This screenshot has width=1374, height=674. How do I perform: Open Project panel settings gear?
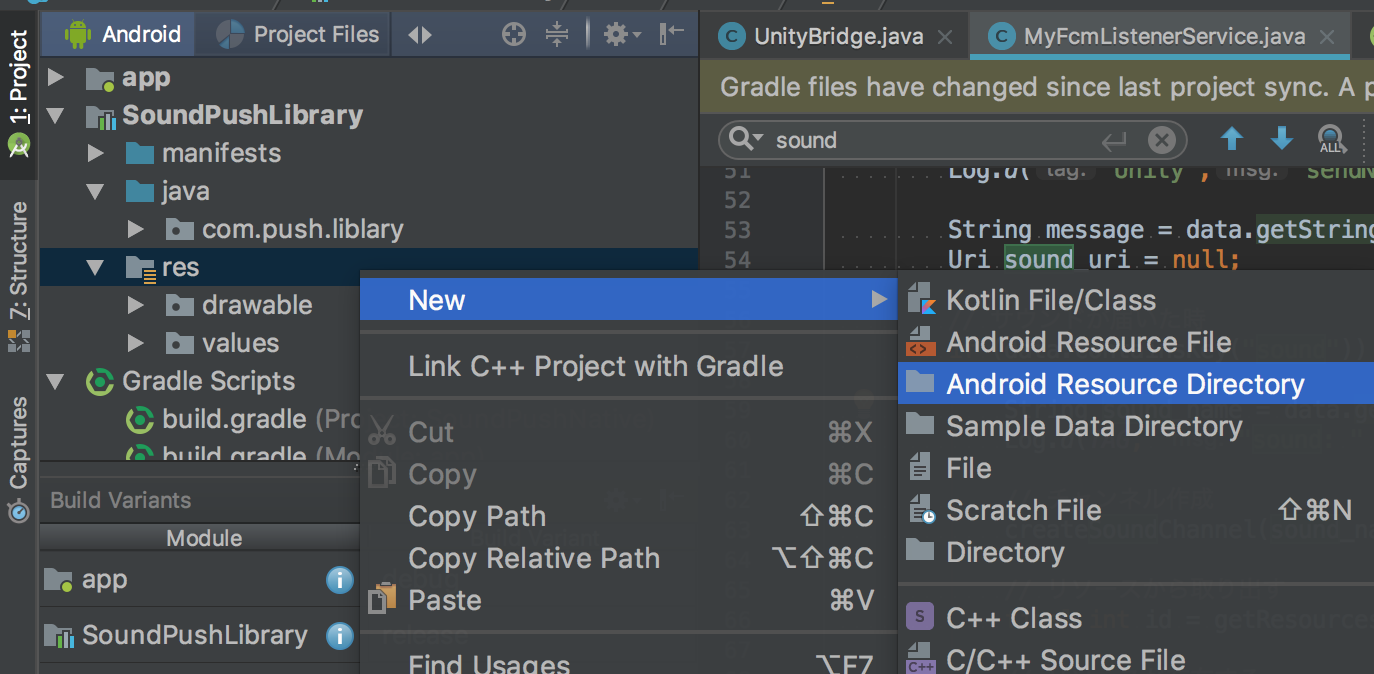[x=614, y=35]
